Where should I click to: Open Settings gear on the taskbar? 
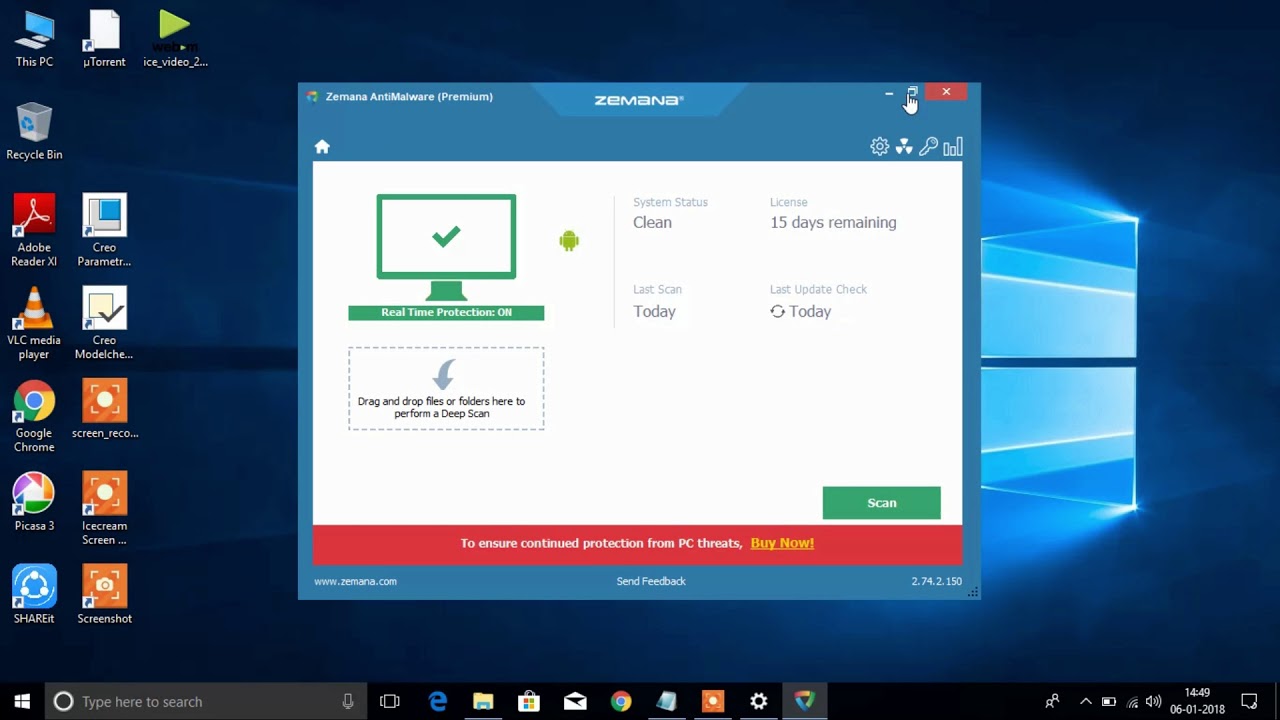tap(759, 701)
